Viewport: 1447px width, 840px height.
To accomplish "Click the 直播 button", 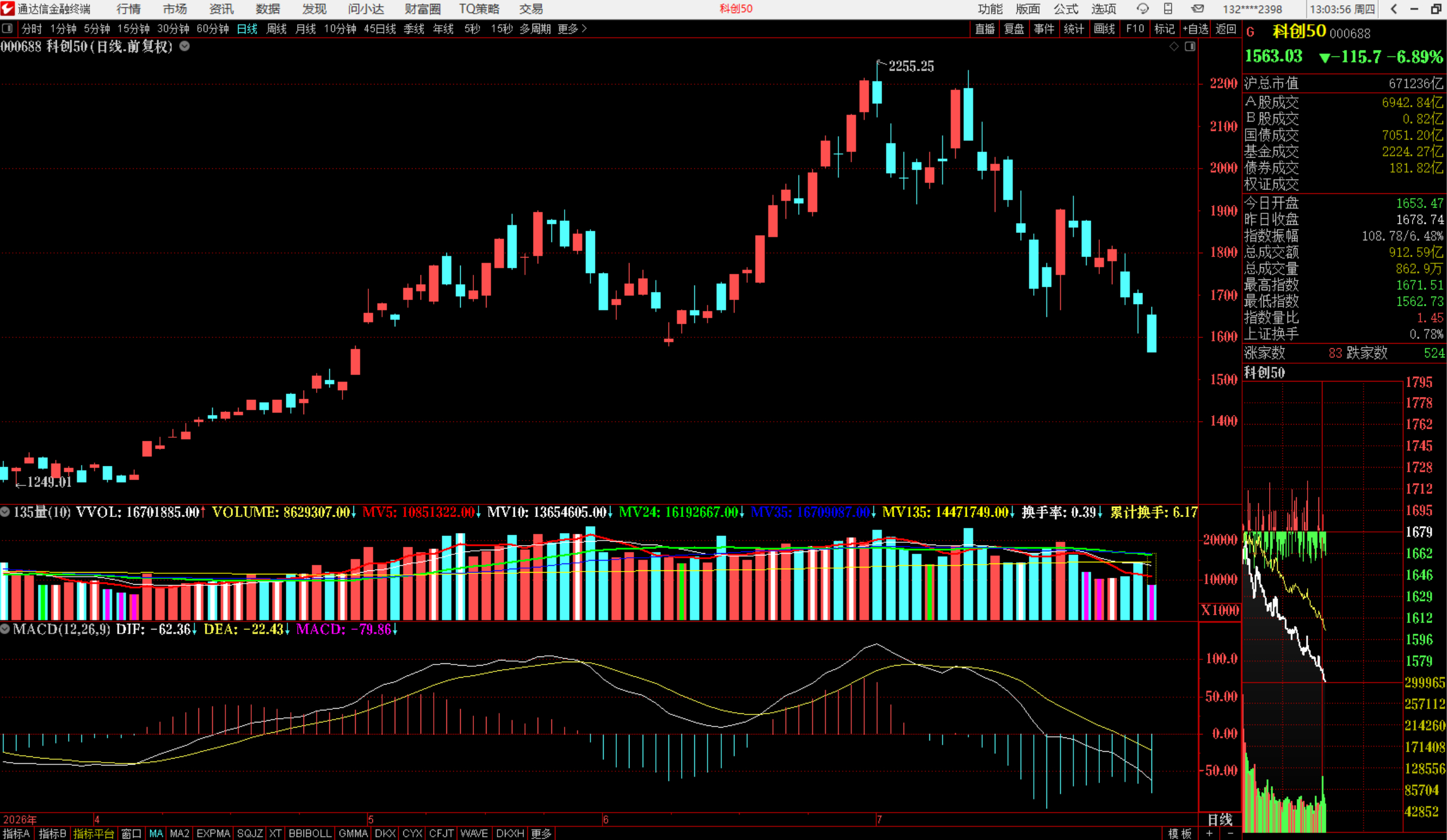I will [x=984, y=29].
